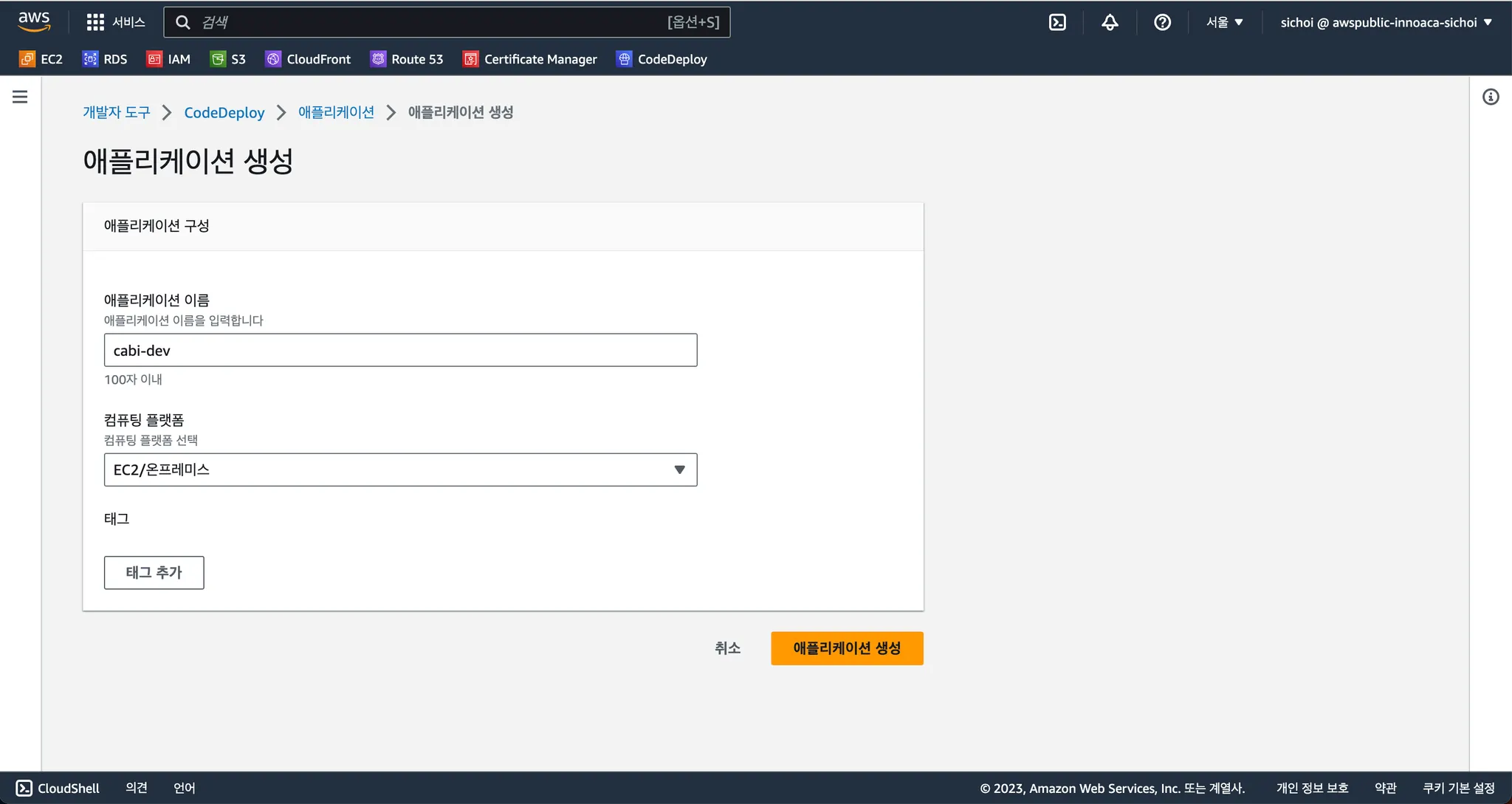This screenshot has height=804, width=1512.
Task: Click the cabi-dev application name field
Action: [400, 350]
